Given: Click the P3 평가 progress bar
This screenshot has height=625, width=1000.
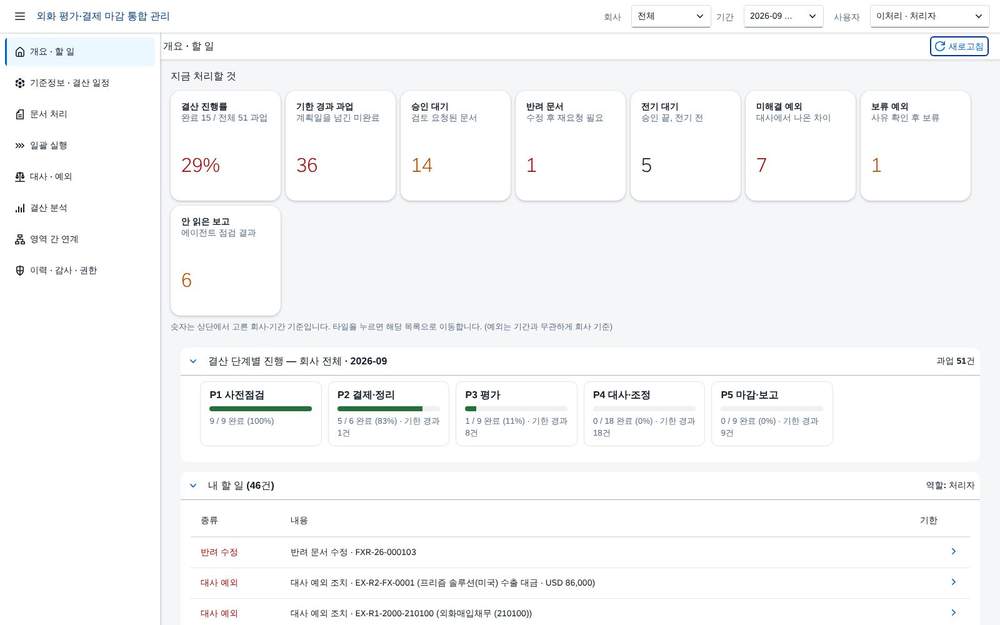Looking at the screenshot, I should click(x=517, y=409).
